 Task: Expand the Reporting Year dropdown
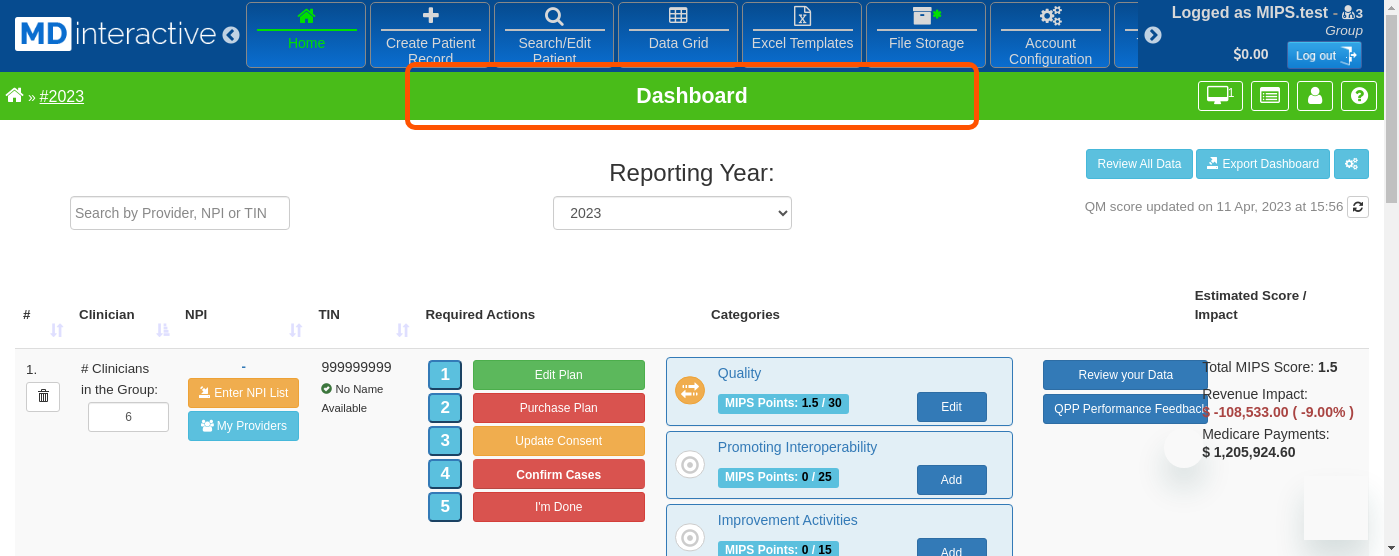[x=672, y=213]
